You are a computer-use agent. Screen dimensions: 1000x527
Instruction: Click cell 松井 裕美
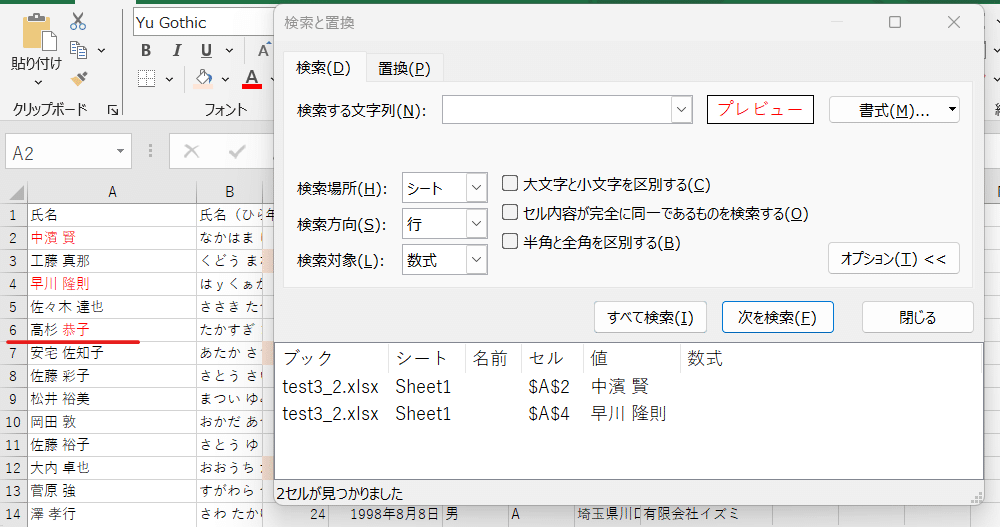pyautogui.click(x=112, y=399)
